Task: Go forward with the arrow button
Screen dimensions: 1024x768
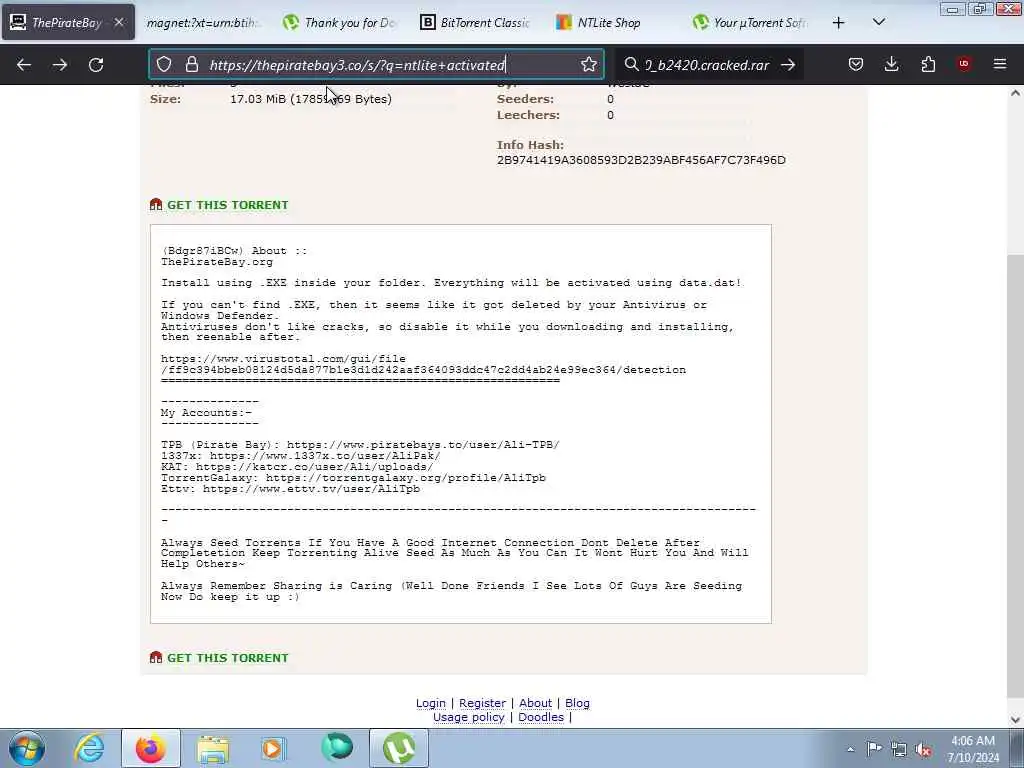Action: point(60,65)
